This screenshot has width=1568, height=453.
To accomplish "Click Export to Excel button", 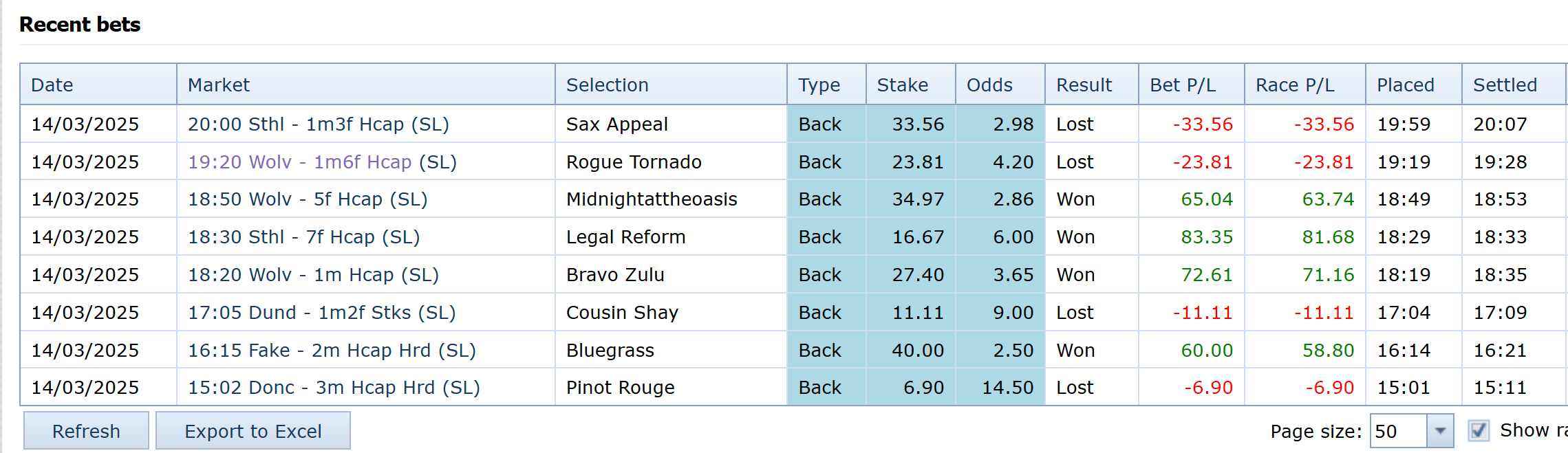I will tap(253, 431).
